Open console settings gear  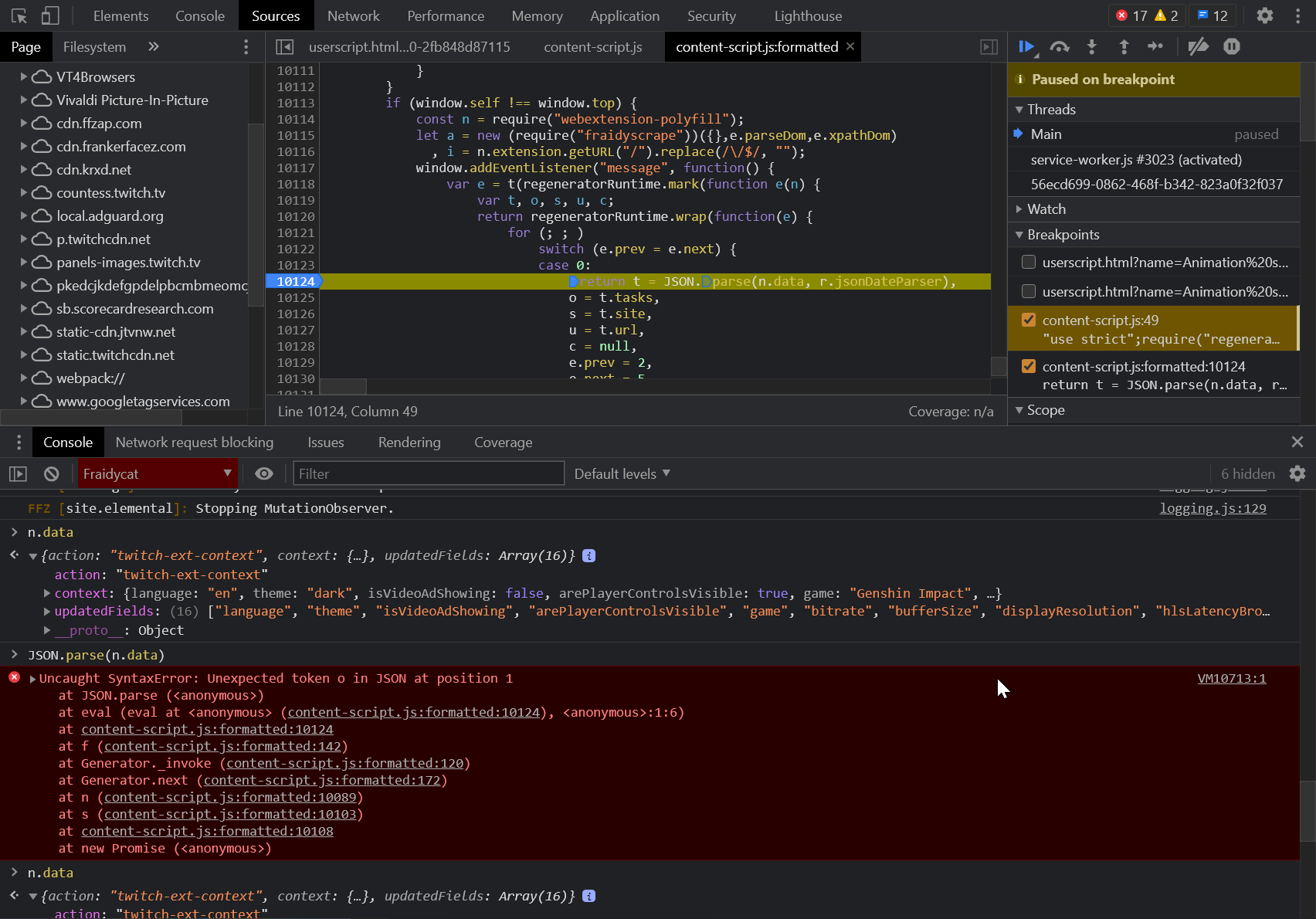pos(1297,473)
